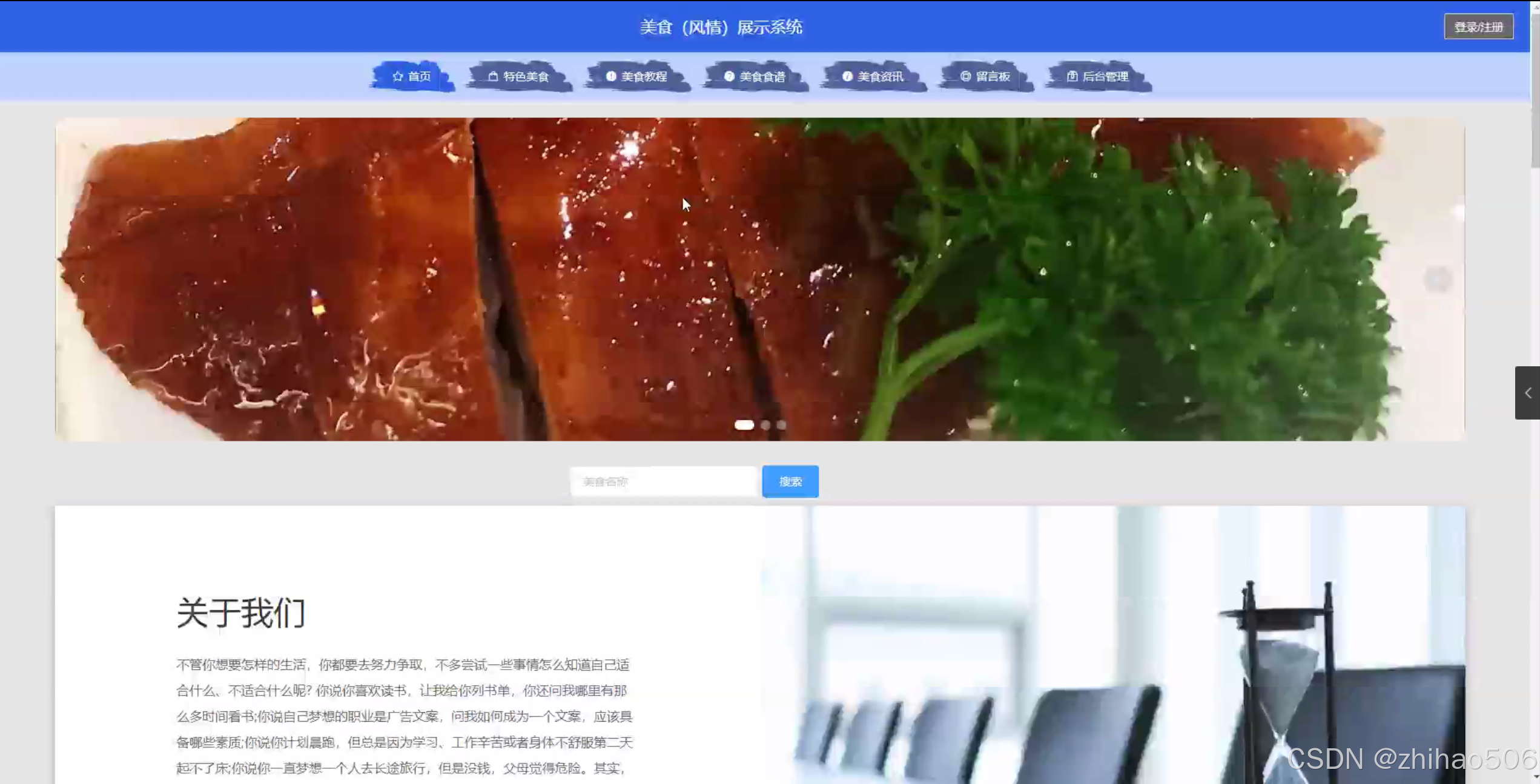
Task: Click the page vertical scrollbar thumb
Action: 1535,91
